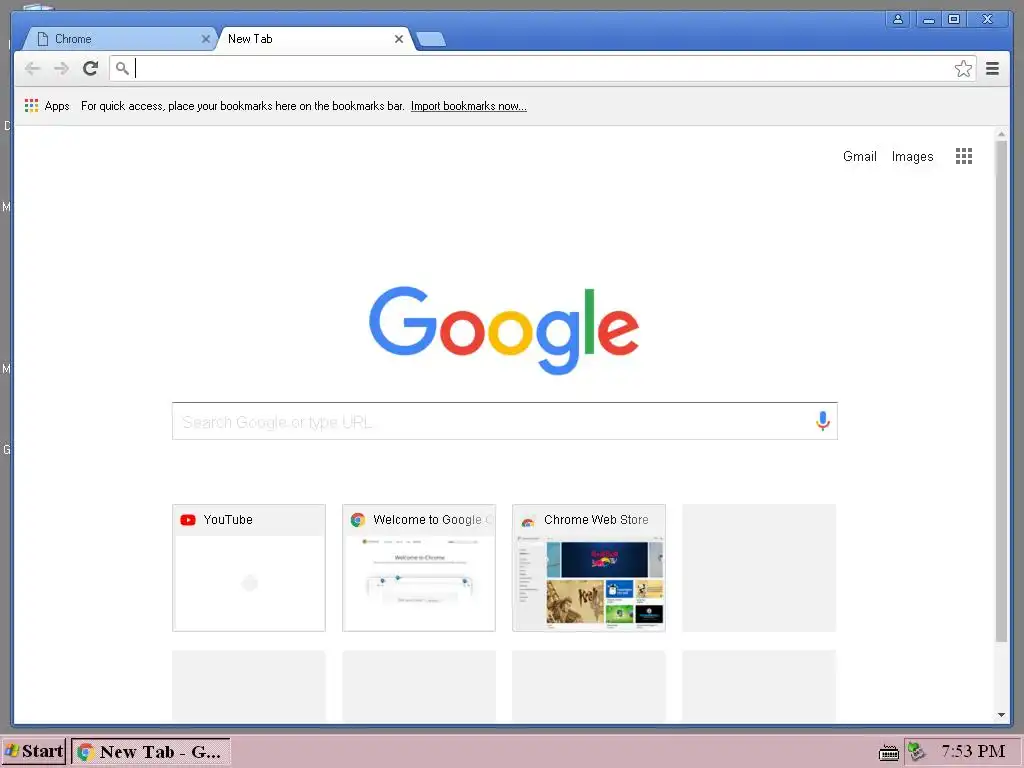Click the Search Google or type URL box
This screenshot has width=1024, height=768.
(504, 421)
